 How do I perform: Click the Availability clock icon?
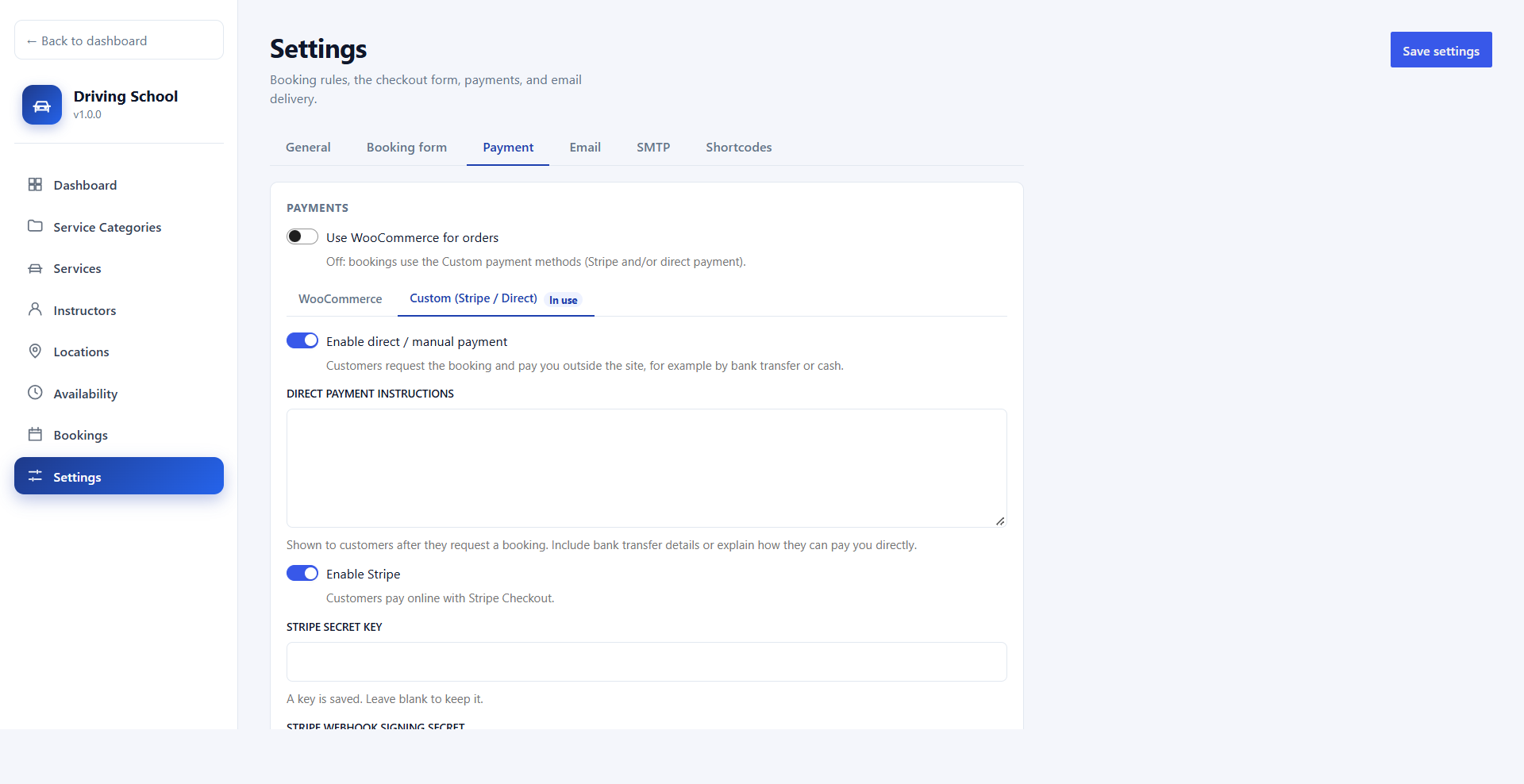click(35, 393)
